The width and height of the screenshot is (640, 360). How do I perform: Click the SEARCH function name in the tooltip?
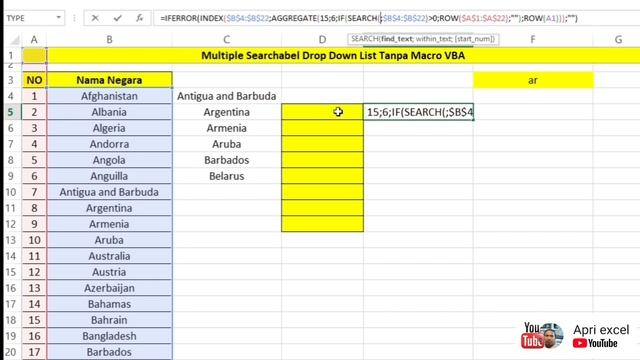[x=364, y=39]
